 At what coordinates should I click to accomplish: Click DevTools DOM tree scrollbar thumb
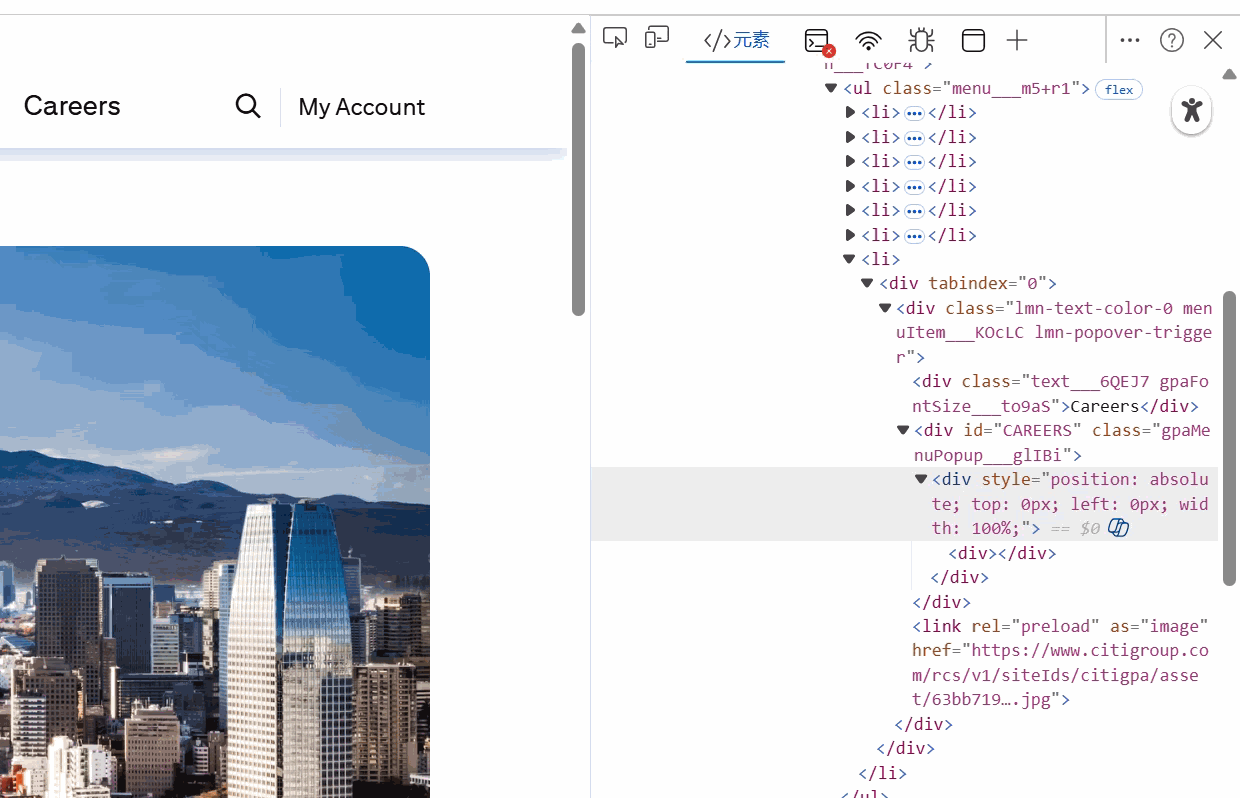pos(1229,438)
